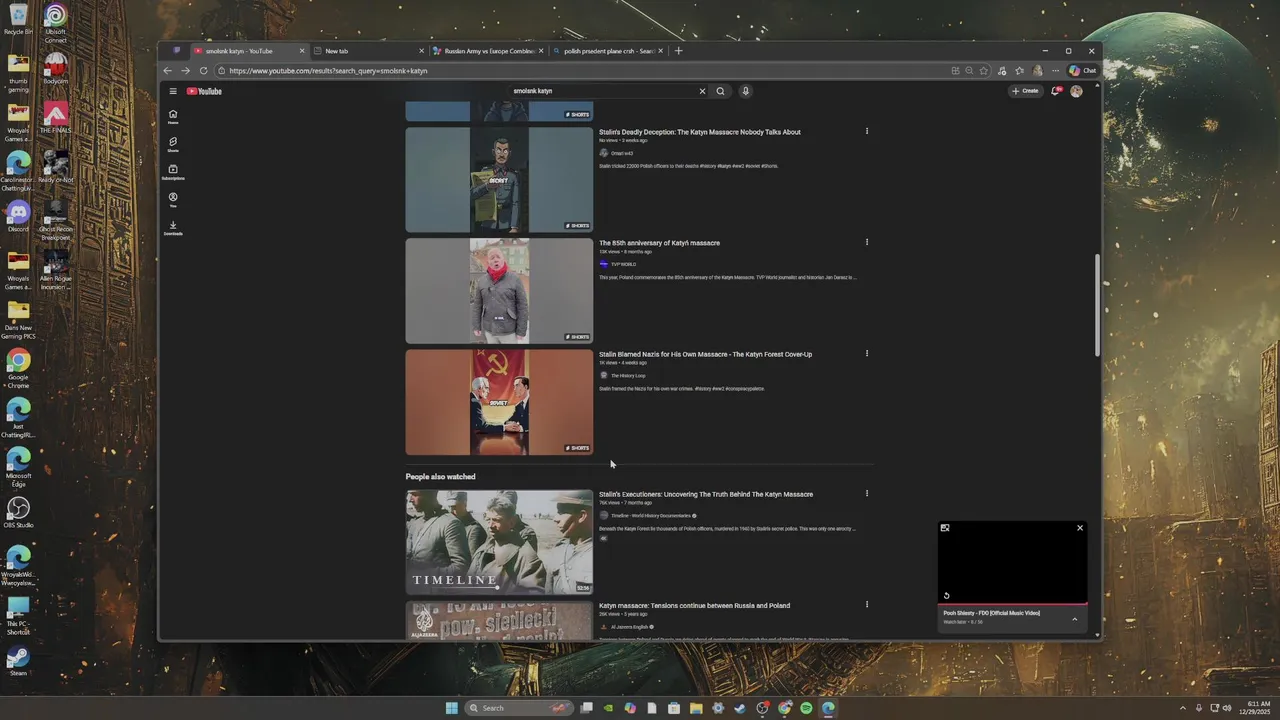Open File Explorer from the taskbar
This screenshot has height=720, width=1280.
696,708
